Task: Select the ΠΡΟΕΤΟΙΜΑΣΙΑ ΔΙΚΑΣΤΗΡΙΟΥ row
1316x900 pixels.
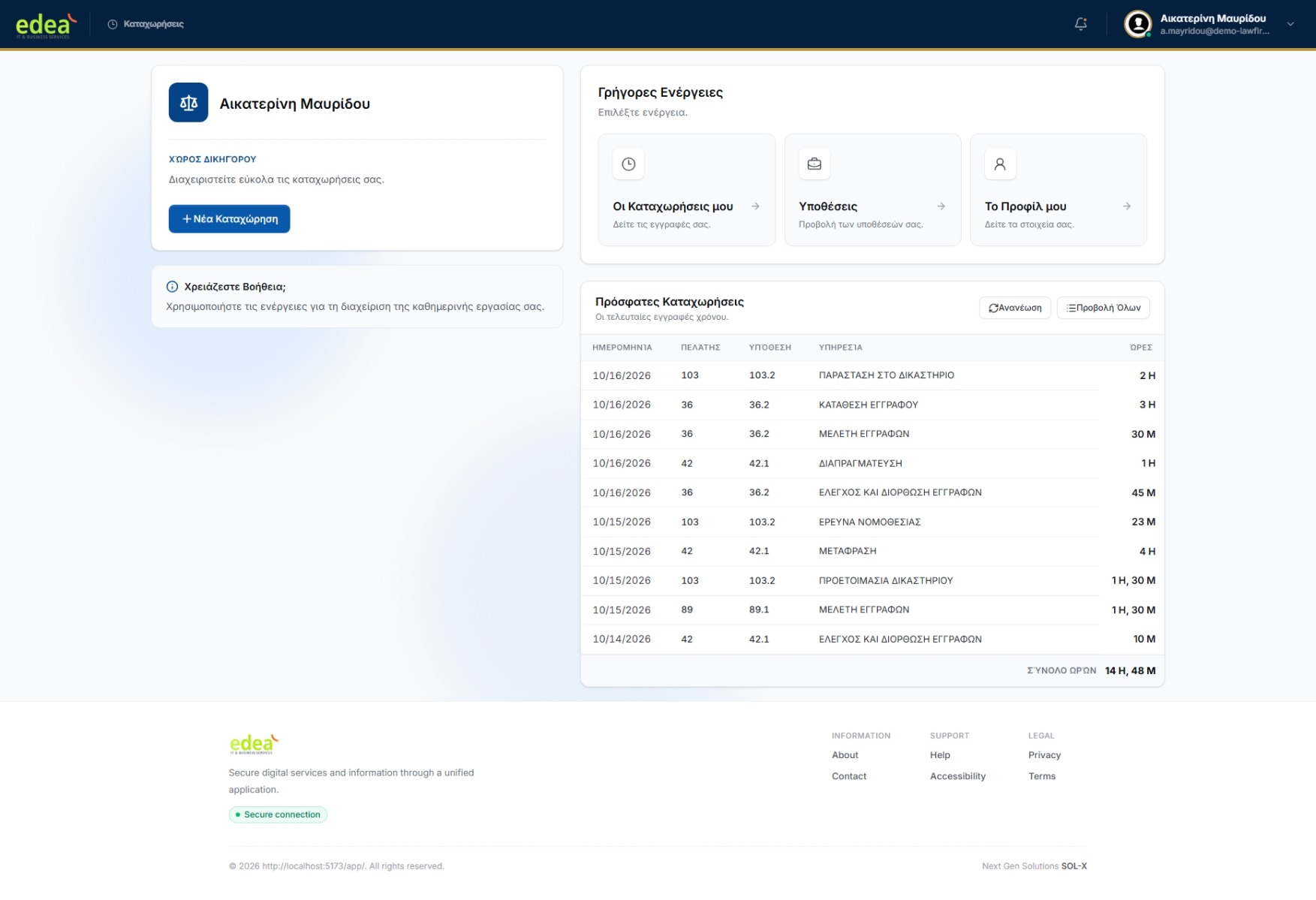Action: coord(872,580)
